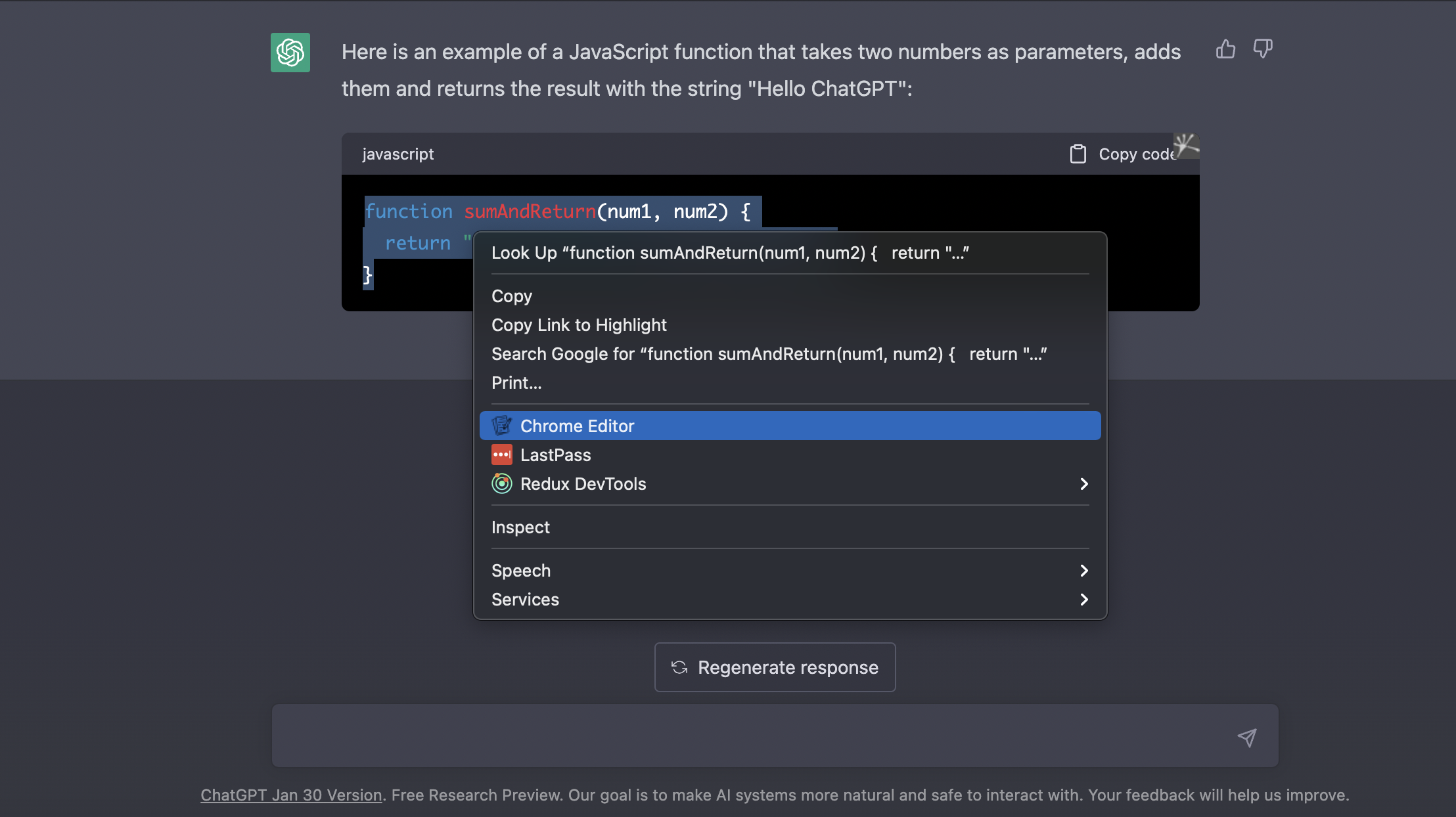Choose Copy Link to Highlight
The width and height of the screenshot is (1456, 817).
[x=579, y=325]
